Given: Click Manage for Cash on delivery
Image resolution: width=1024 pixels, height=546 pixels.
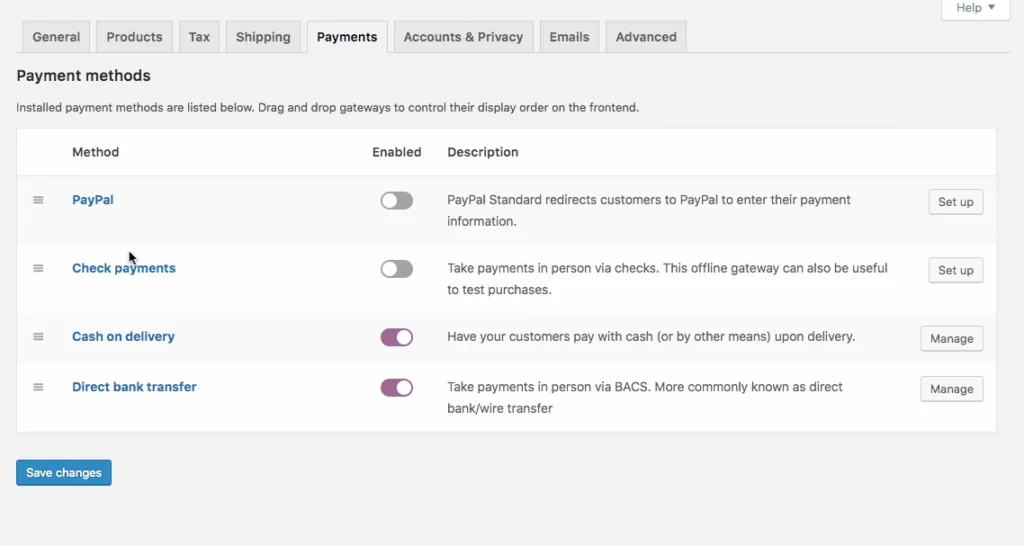Looking at the screenshot, I should click(x=951, y=339).
